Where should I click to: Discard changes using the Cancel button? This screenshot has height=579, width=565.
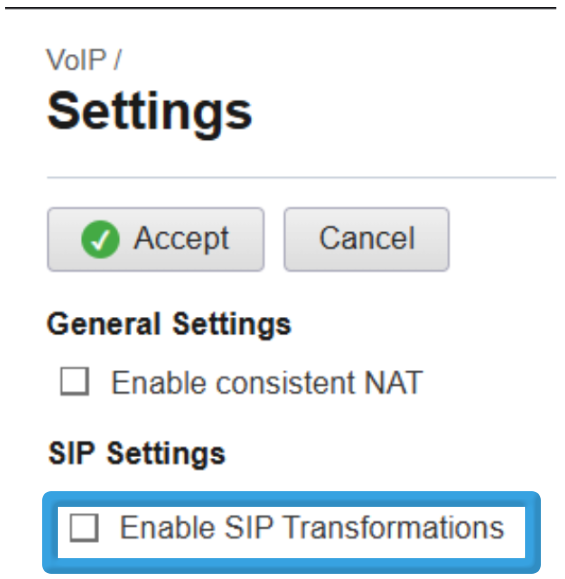coord(366,239)
